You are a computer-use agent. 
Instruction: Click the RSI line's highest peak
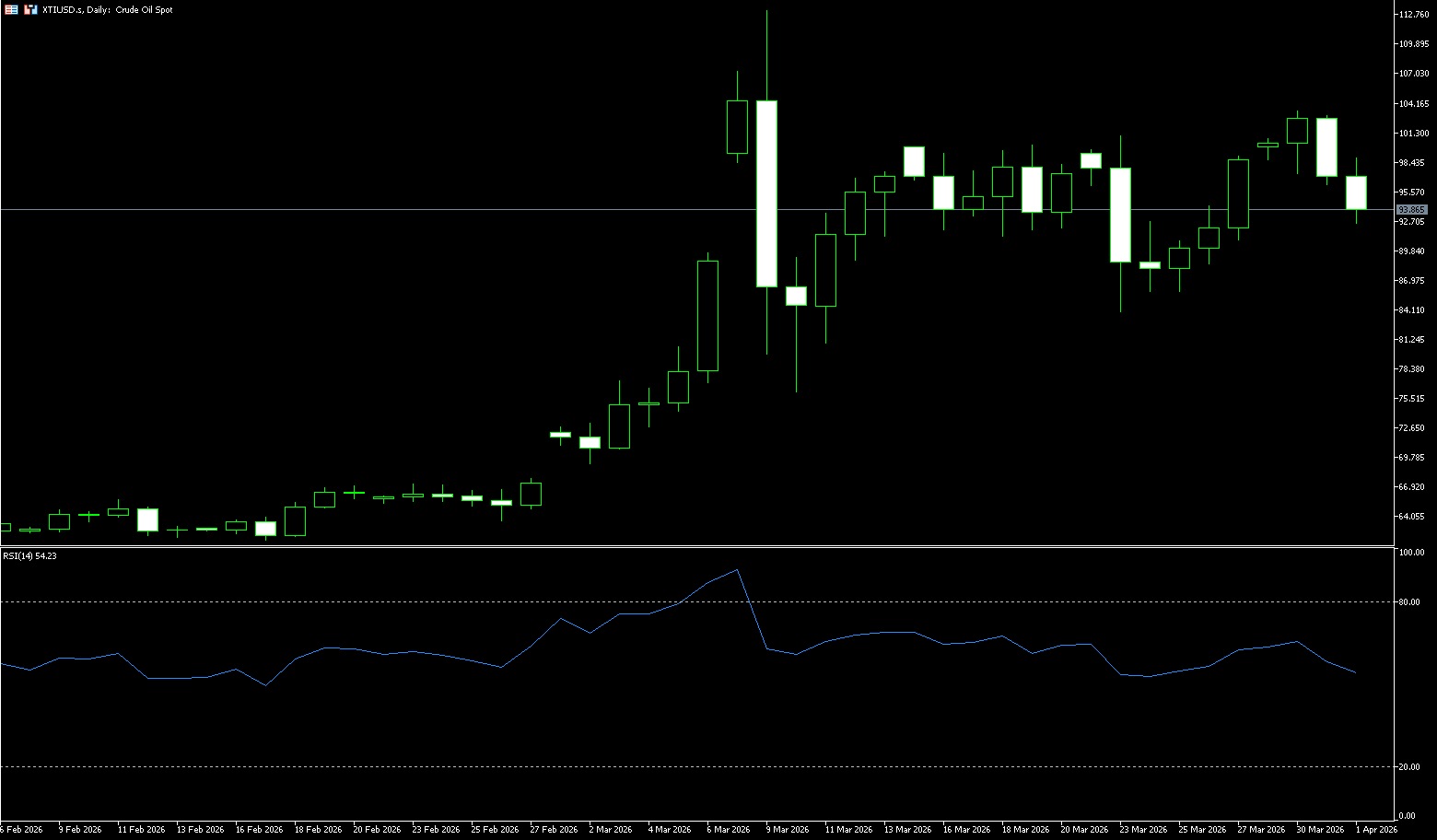tap(737, 570)
